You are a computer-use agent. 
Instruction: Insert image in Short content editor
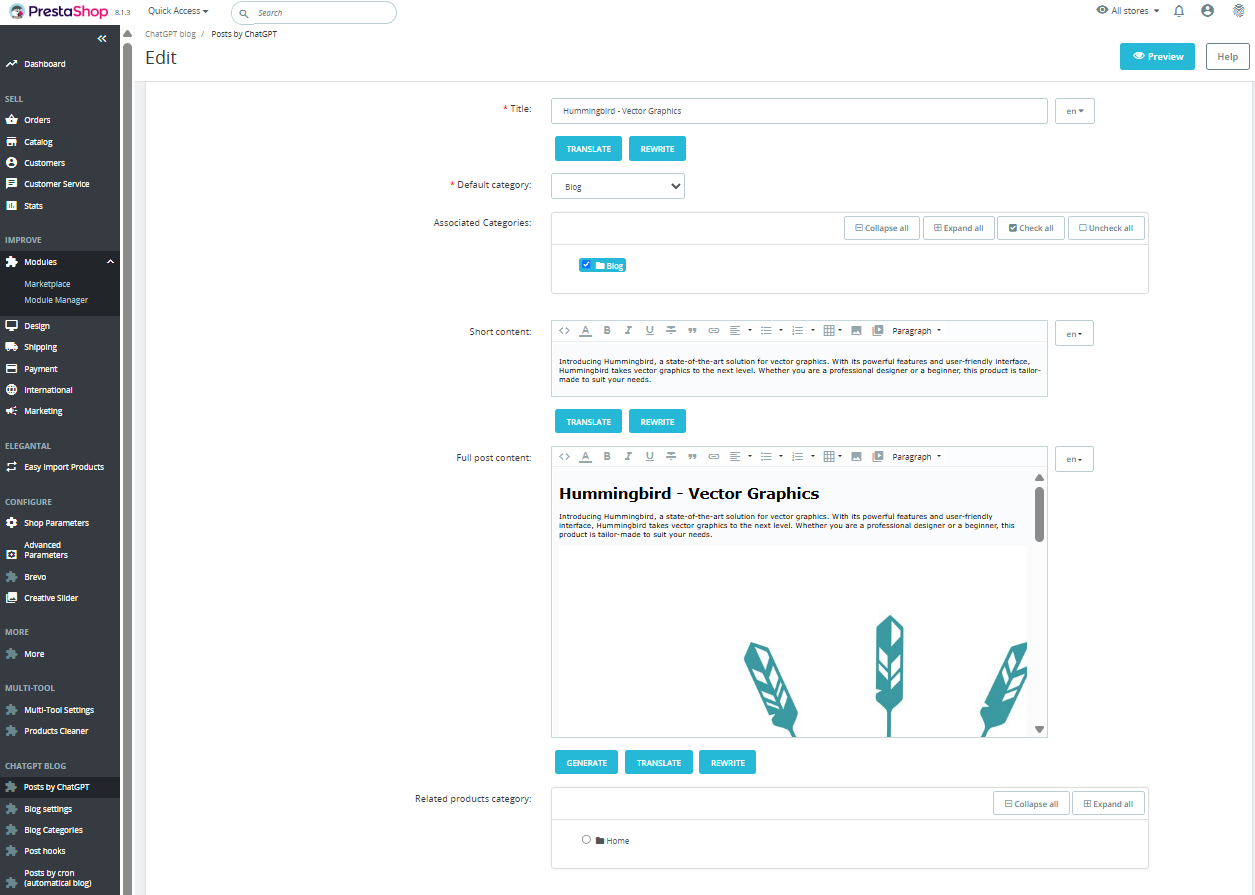[x=856, y=331]
